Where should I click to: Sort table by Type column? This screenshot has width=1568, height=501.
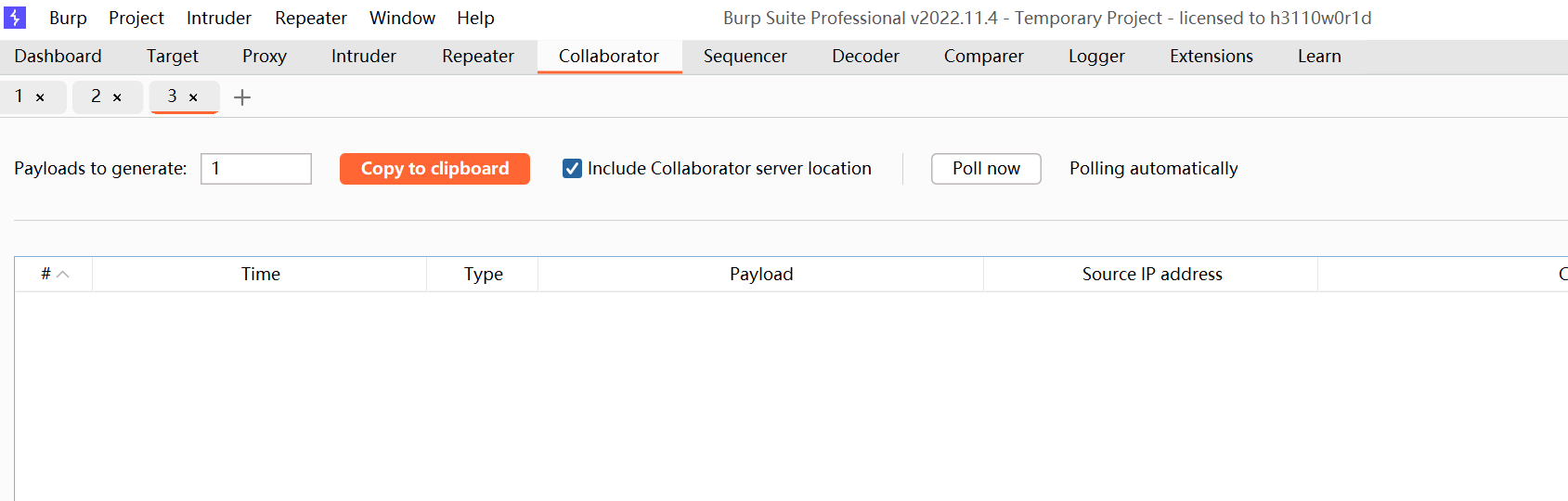[x=483, y=275]
